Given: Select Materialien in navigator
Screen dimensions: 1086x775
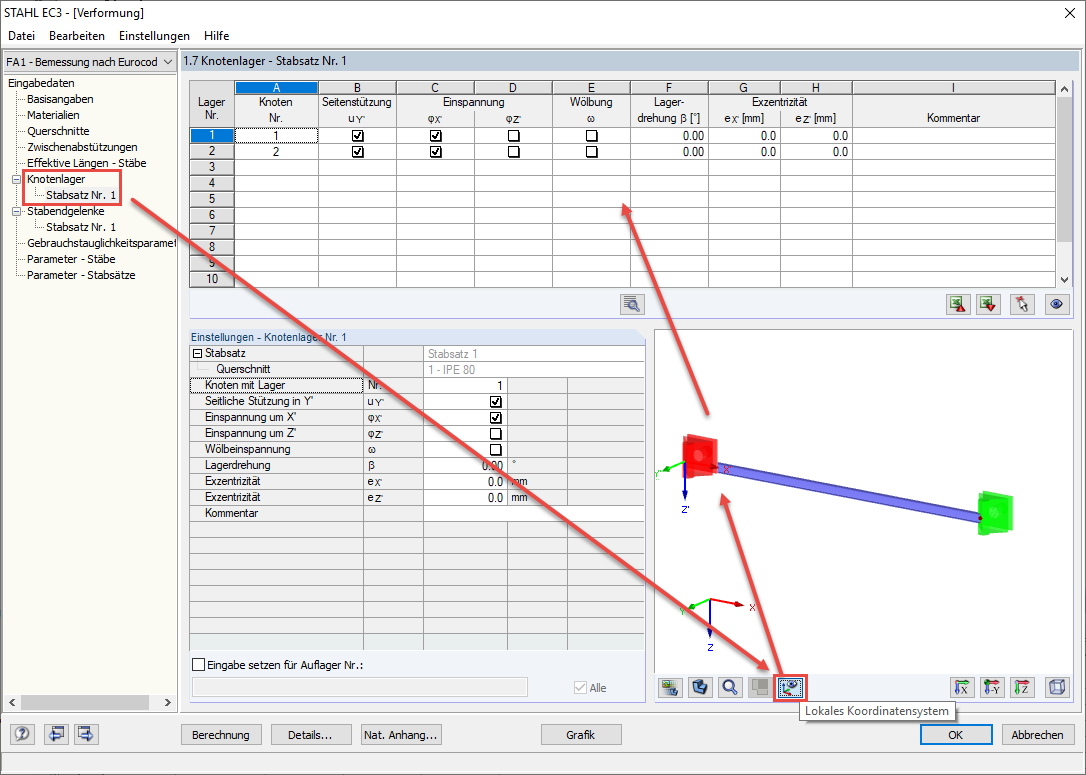Looking at the screenshot, I should tap(53, 115).
